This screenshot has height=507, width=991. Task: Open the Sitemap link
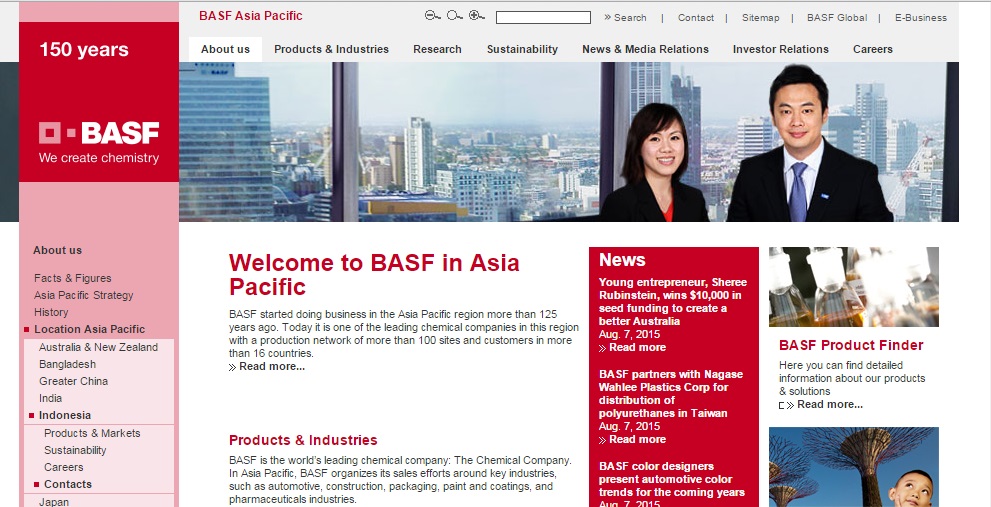pos(760,18)
